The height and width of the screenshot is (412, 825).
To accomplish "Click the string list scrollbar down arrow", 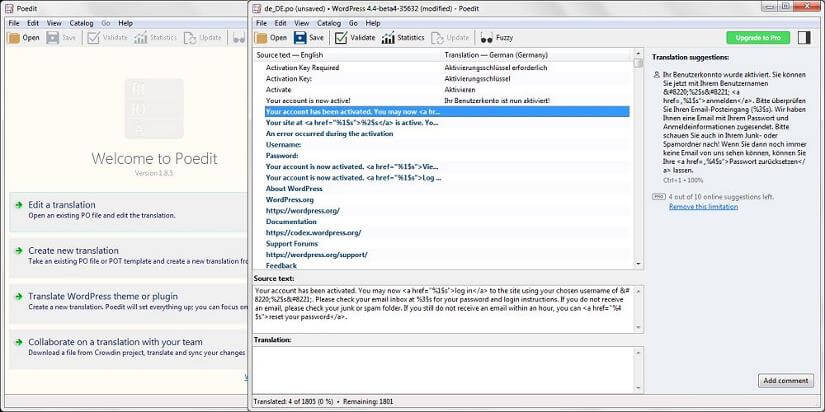I will coord(638,264).
